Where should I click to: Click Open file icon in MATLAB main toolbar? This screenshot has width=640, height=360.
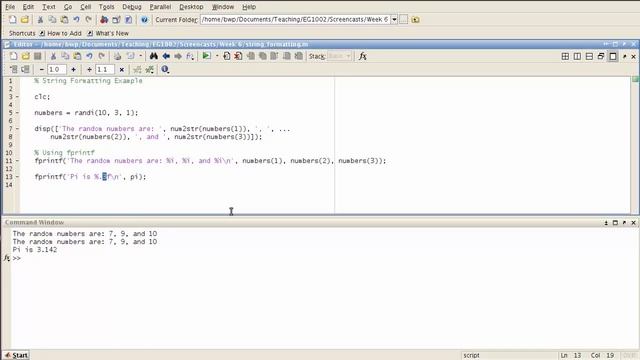point(25,19)
